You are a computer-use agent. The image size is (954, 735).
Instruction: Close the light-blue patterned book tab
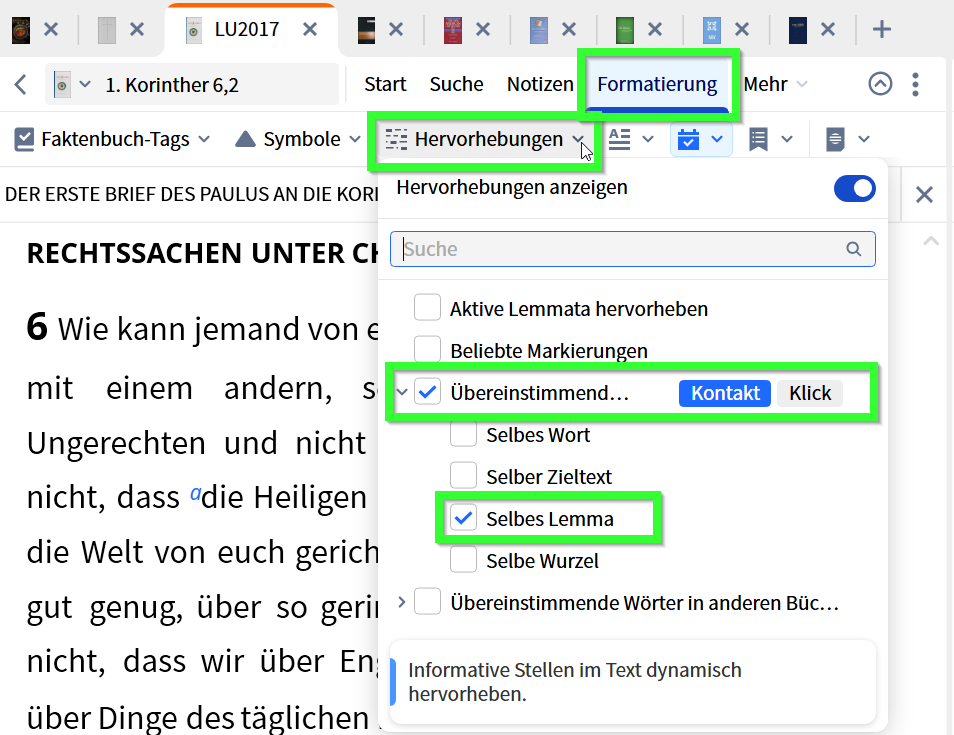click(x=742, y=29)
